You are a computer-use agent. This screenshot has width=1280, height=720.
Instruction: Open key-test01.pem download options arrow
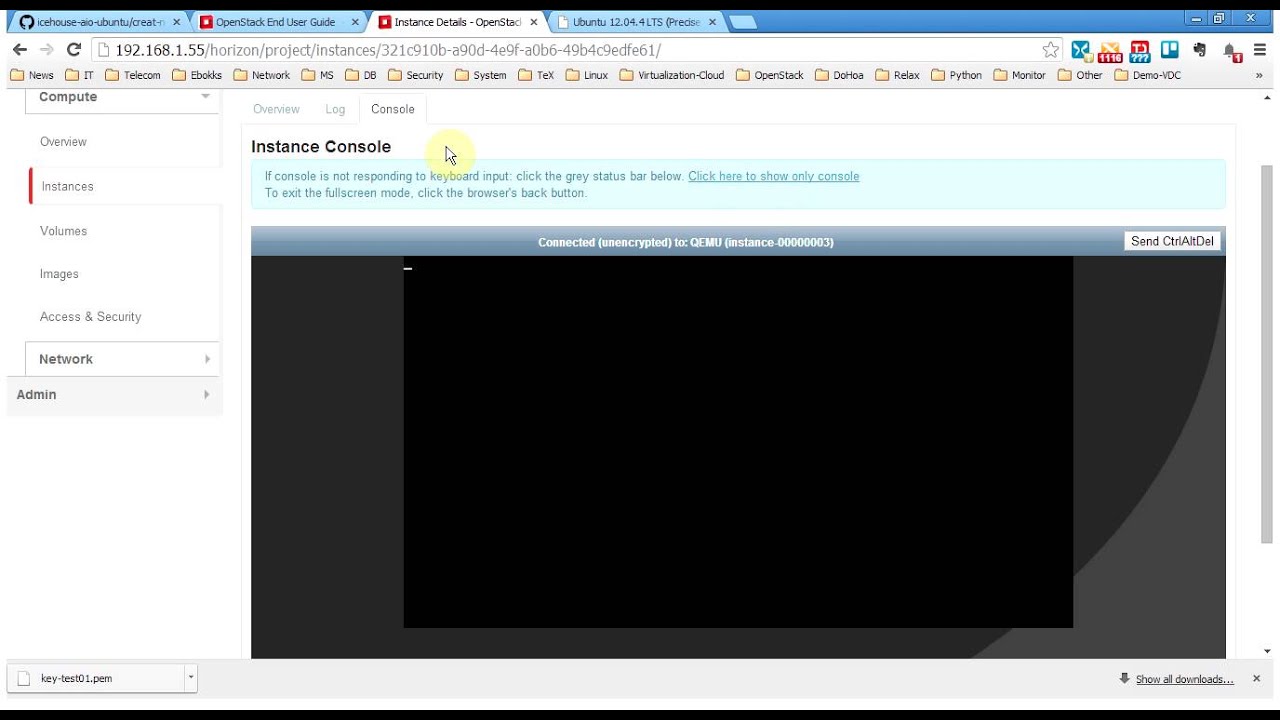pyautogui.click(x=190, y=678)
